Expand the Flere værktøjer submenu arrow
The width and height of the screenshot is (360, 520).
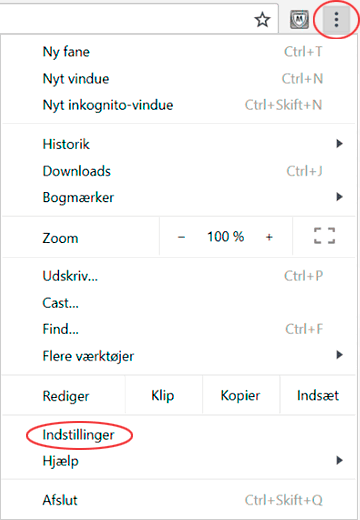point(339,355)
